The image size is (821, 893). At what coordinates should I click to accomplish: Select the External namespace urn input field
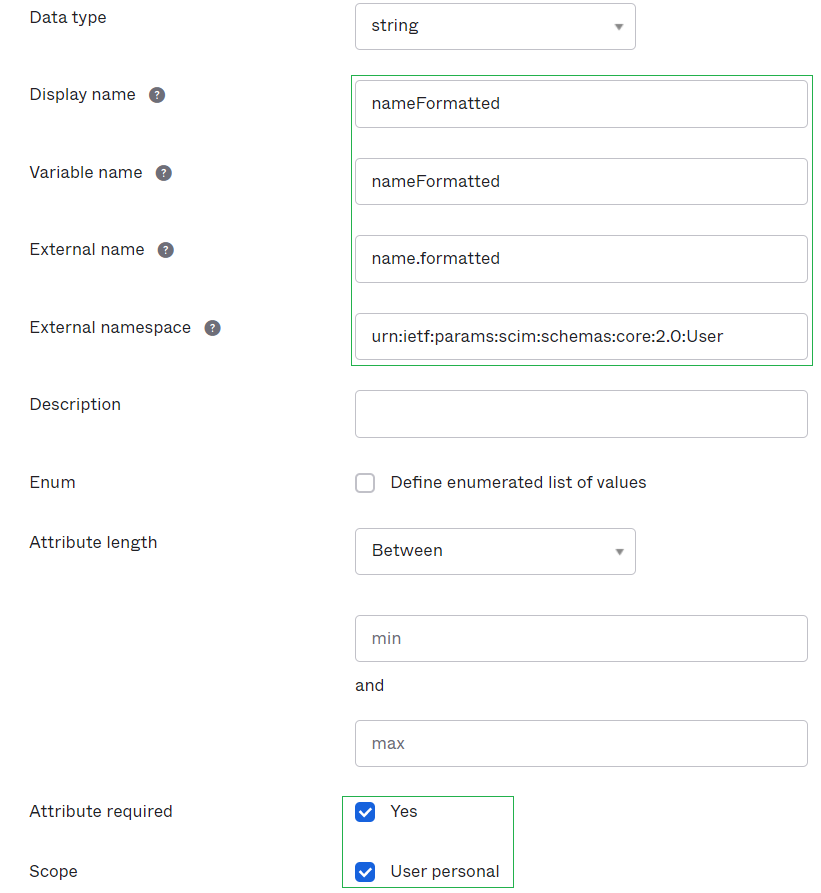580,337
